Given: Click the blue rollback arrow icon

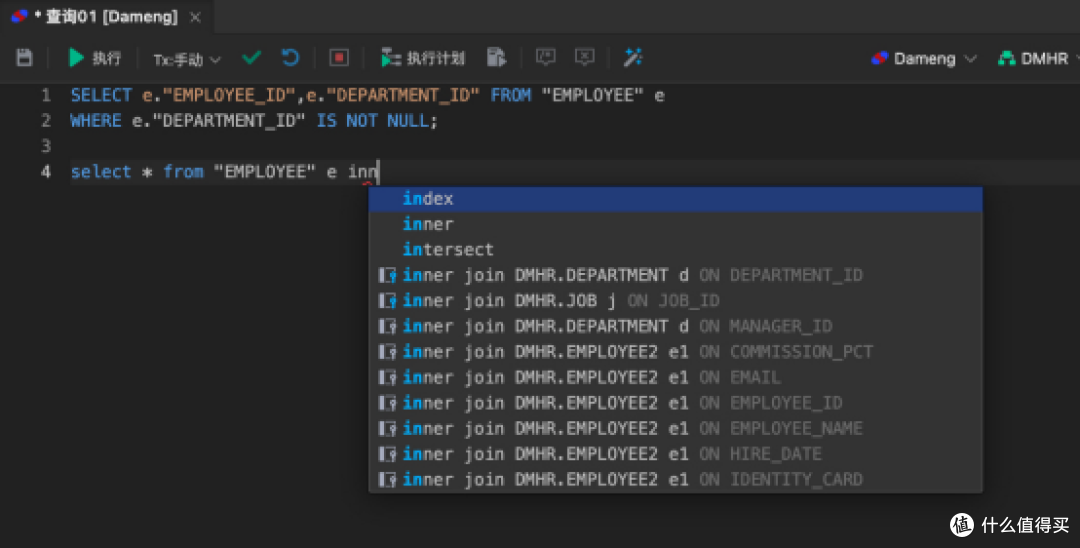Looking at the screenshot, I should click(290, 58).
